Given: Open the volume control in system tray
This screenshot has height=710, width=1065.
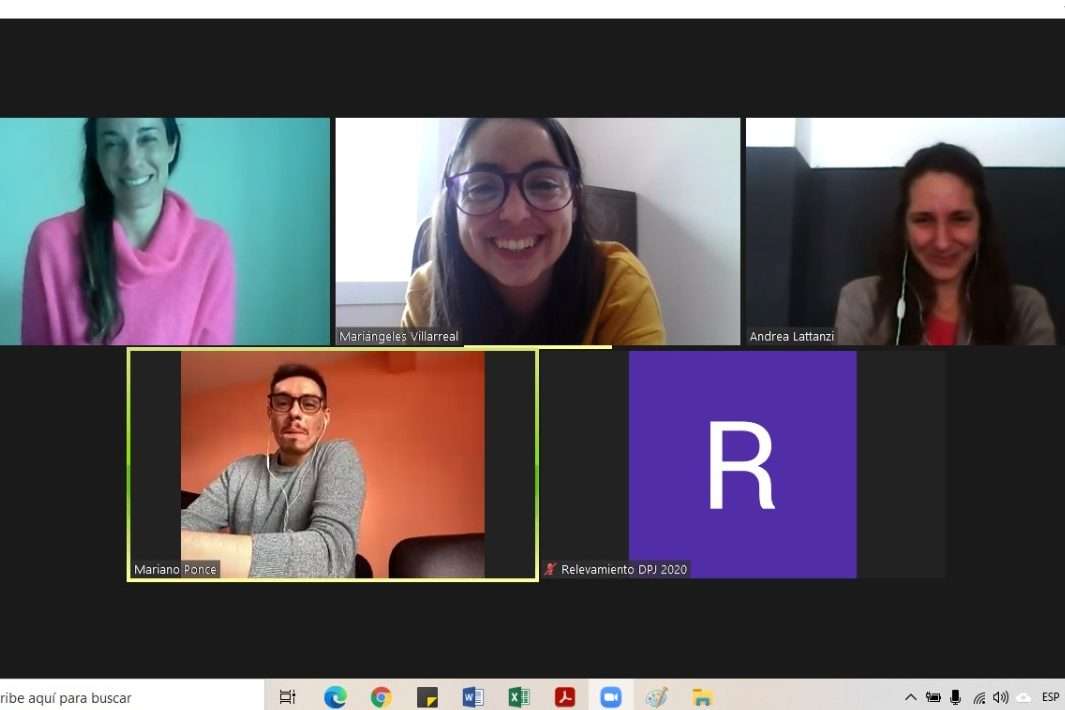Looking at the screenshot, I should point(1000,697).
